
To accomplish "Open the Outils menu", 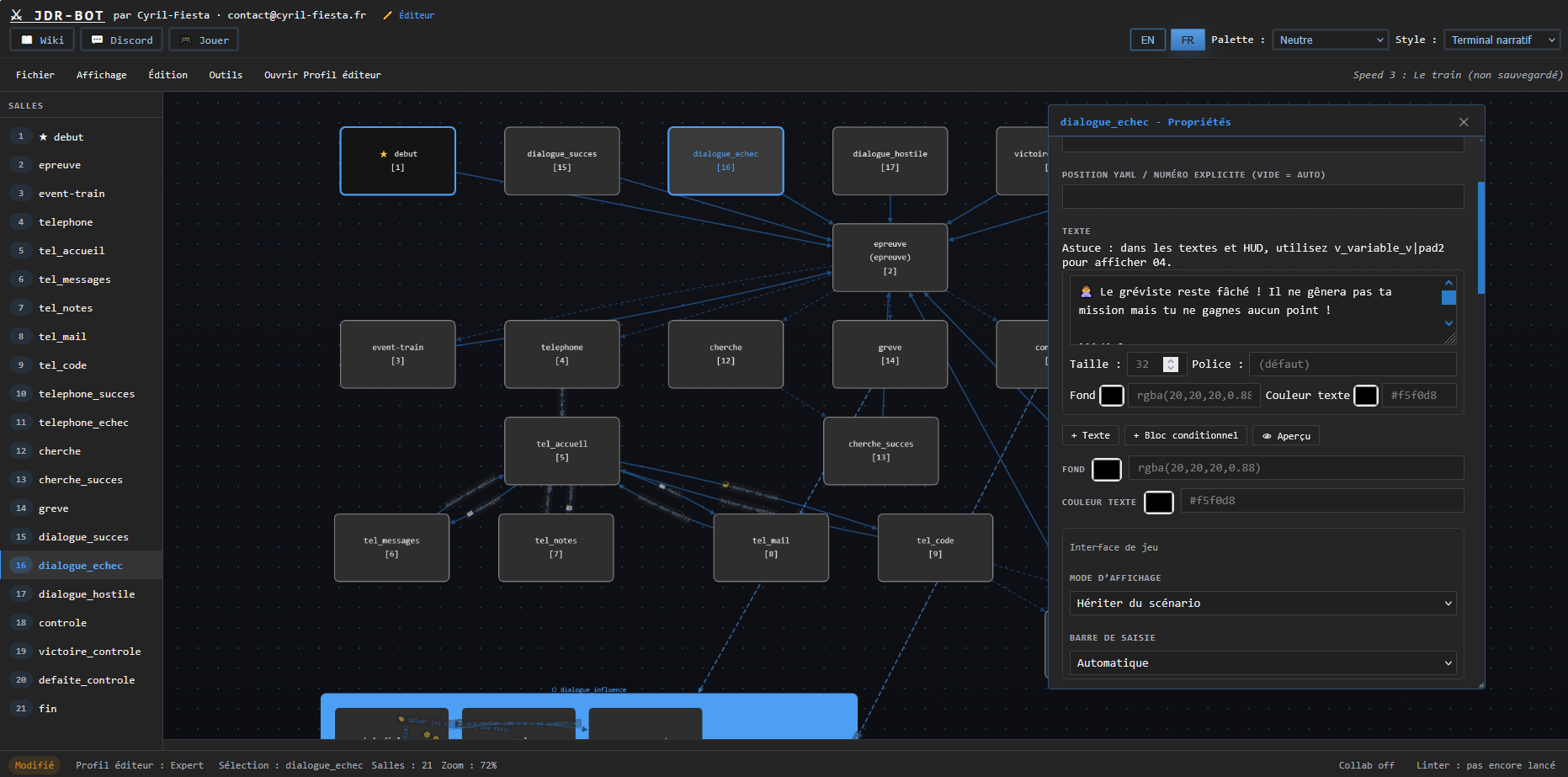I will pos(226,75).
